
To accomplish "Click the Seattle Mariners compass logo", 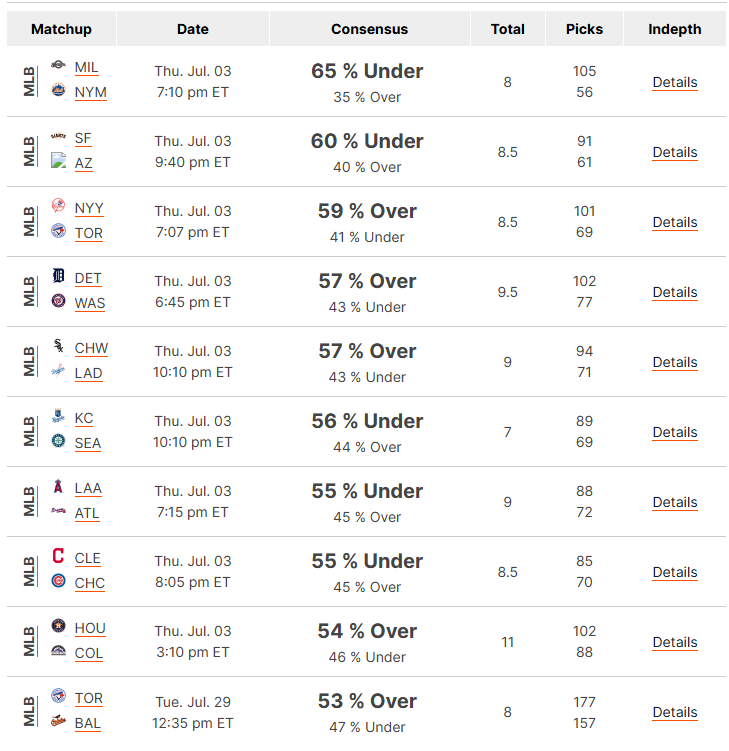I will pyautogui.click(x=58, y=441).
